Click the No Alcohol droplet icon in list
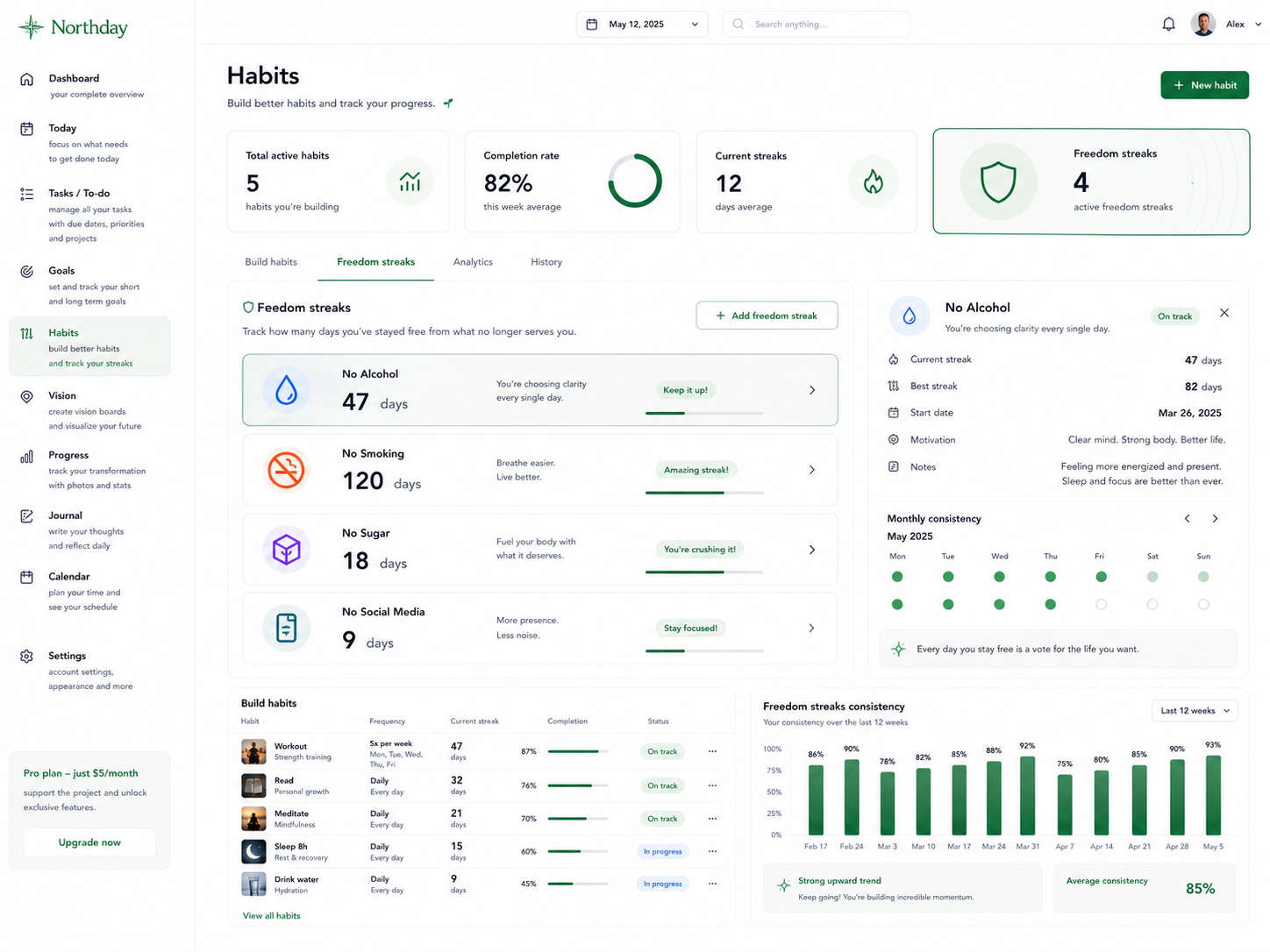This screenshot has height=952, width=1270. (286, 390)
